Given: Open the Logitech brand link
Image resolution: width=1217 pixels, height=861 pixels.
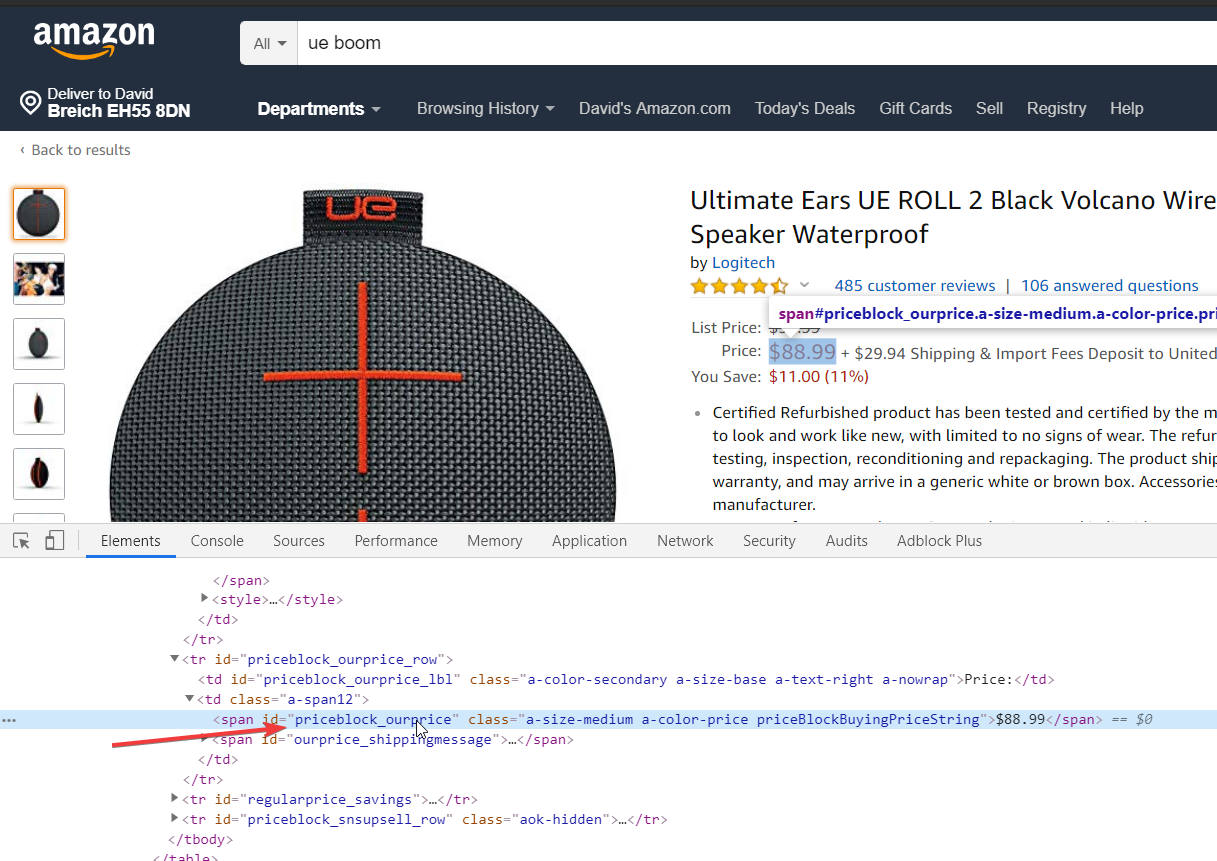Looking at the screenshot, I should point(743,263).
